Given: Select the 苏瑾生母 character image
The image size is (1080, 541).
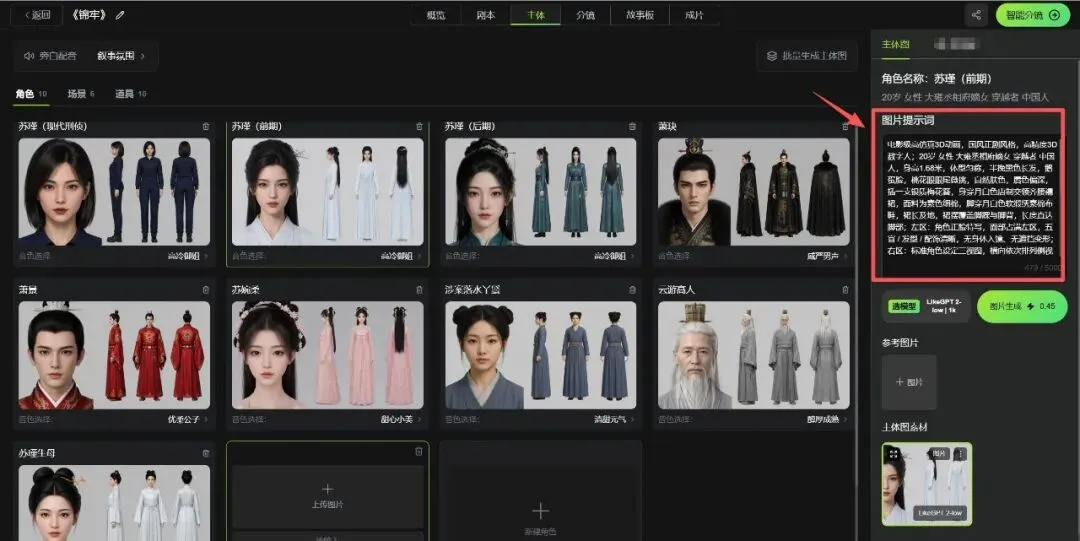Looking at the screenshot, I should pos(114,503).
